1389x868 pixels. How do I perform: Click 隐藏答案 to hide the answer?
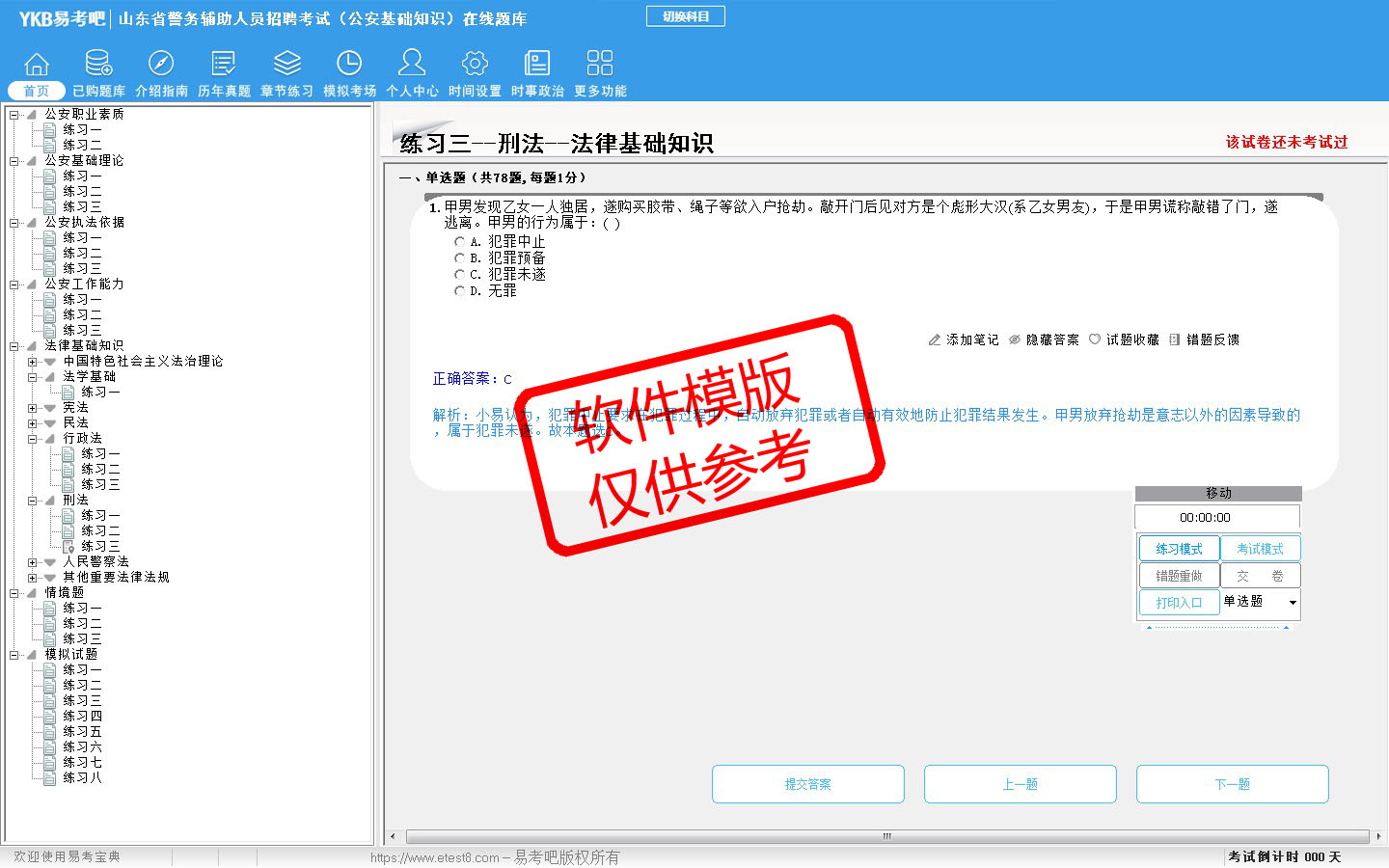point(1044,339)
